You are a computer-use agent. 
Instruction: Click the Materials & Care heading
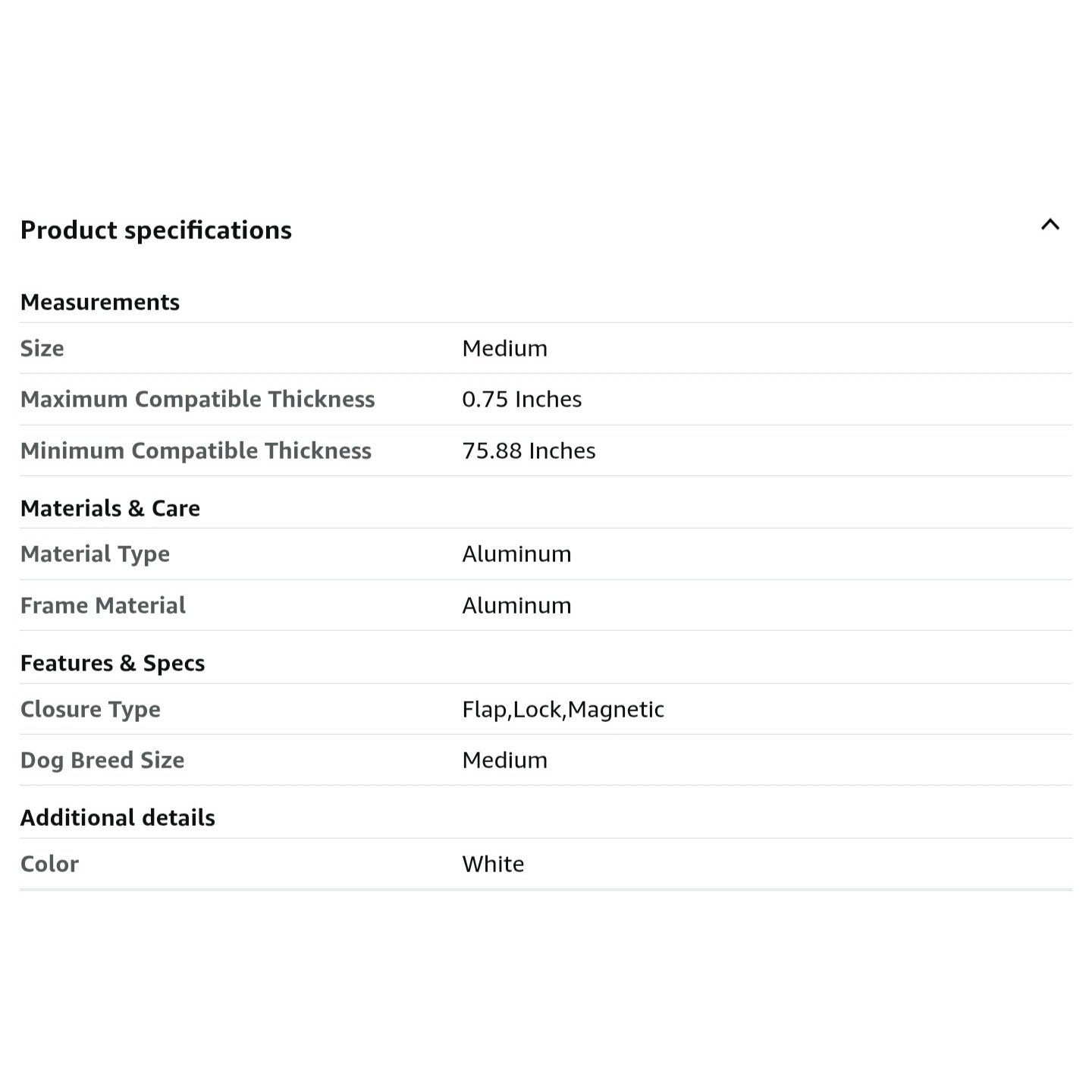110,508
